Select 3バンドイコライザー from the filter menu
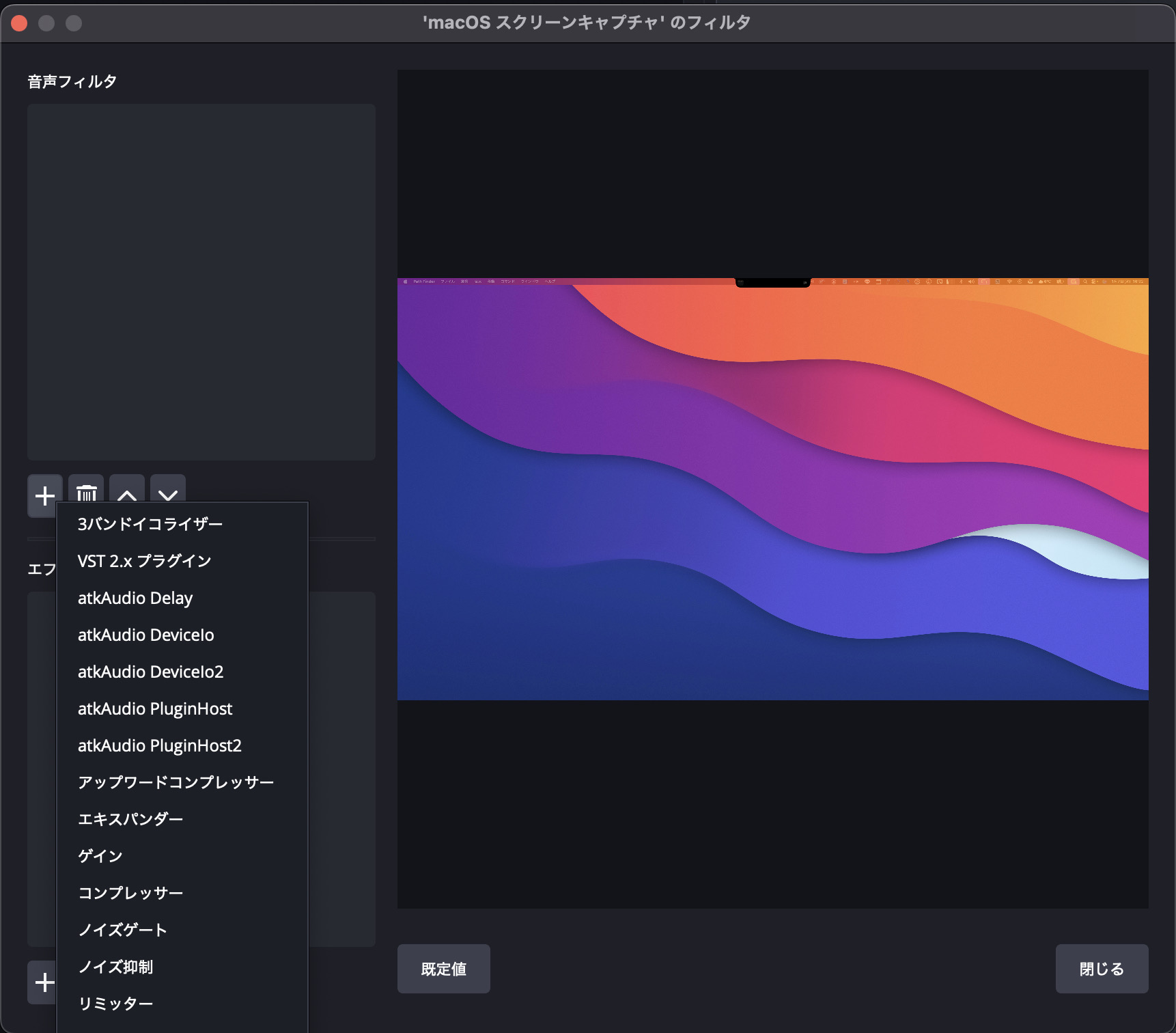Screen dimensions: 1176x1033 tap(150, 524)
